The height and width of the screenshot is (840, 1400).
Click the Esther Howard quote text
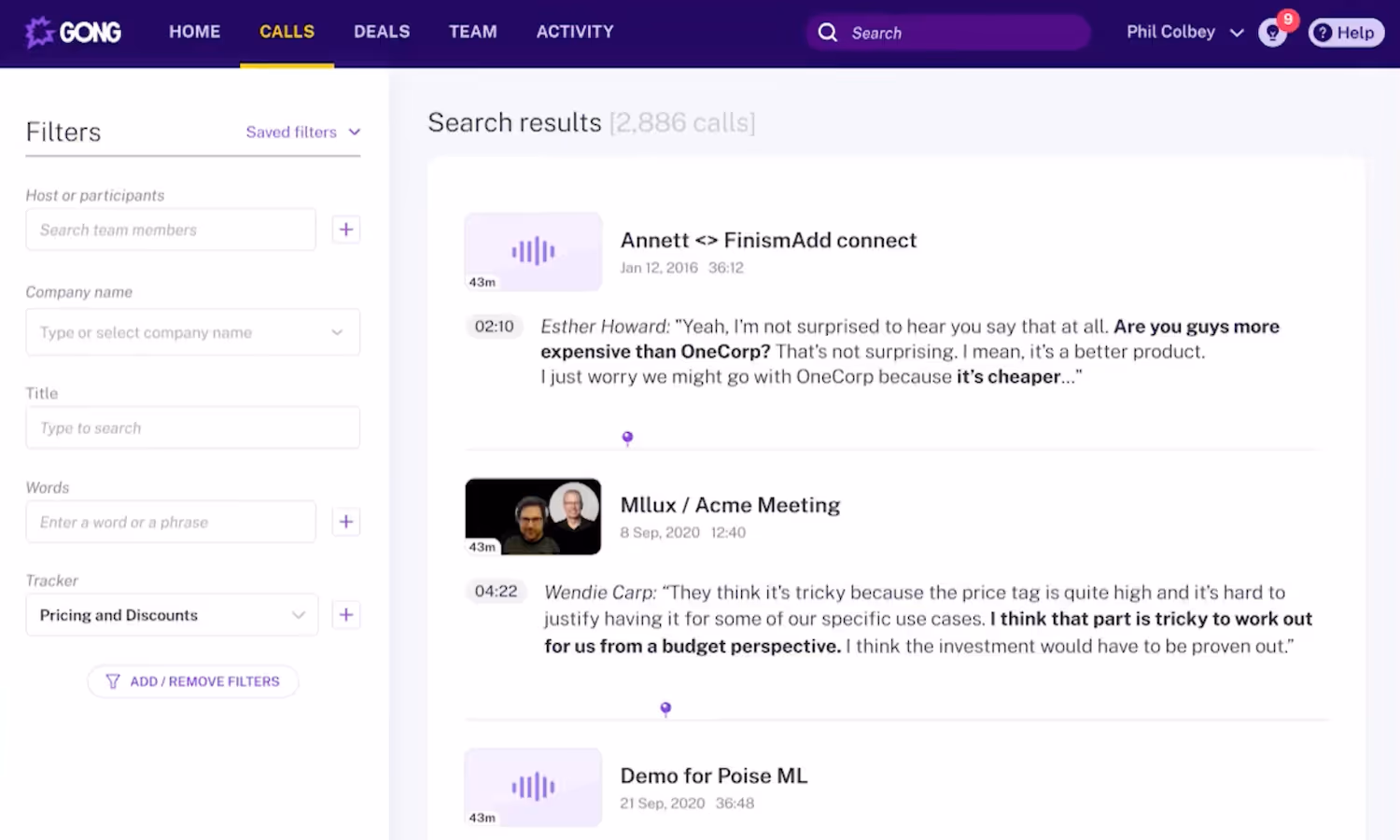click(910, 352)
